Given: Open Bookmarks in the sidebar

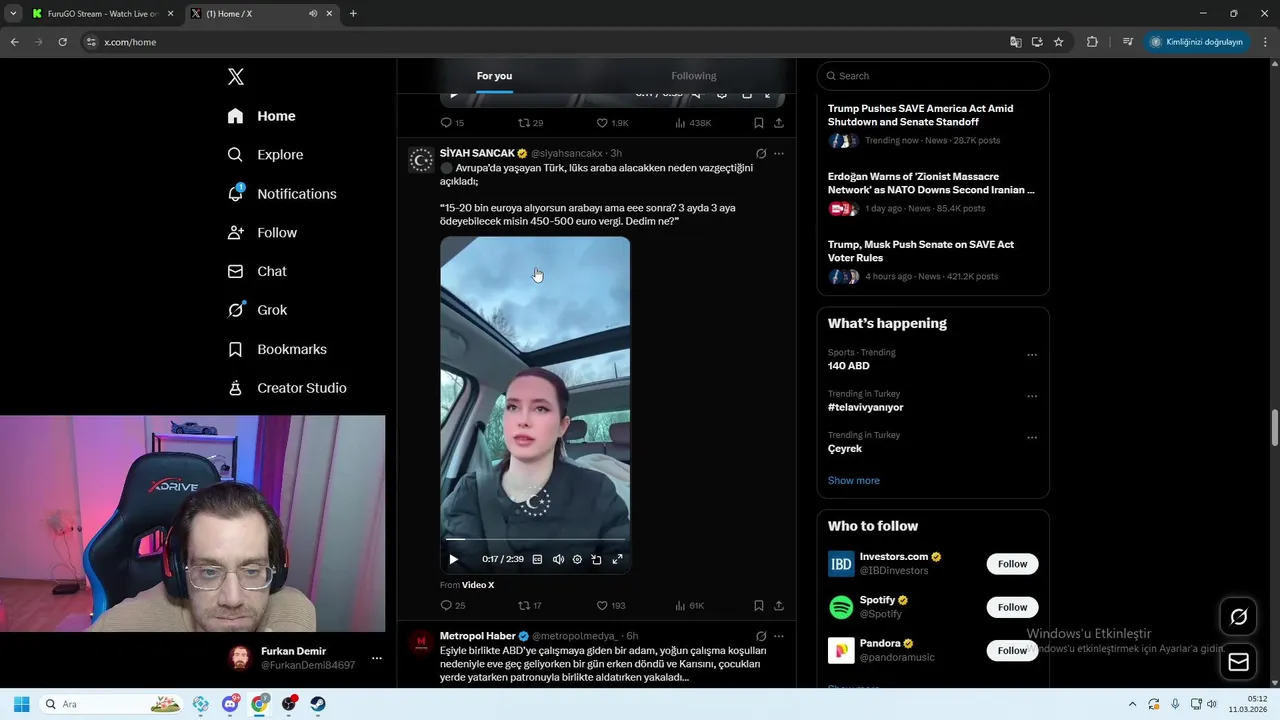Looking at the screenshot, I should (x=278, y=349).
